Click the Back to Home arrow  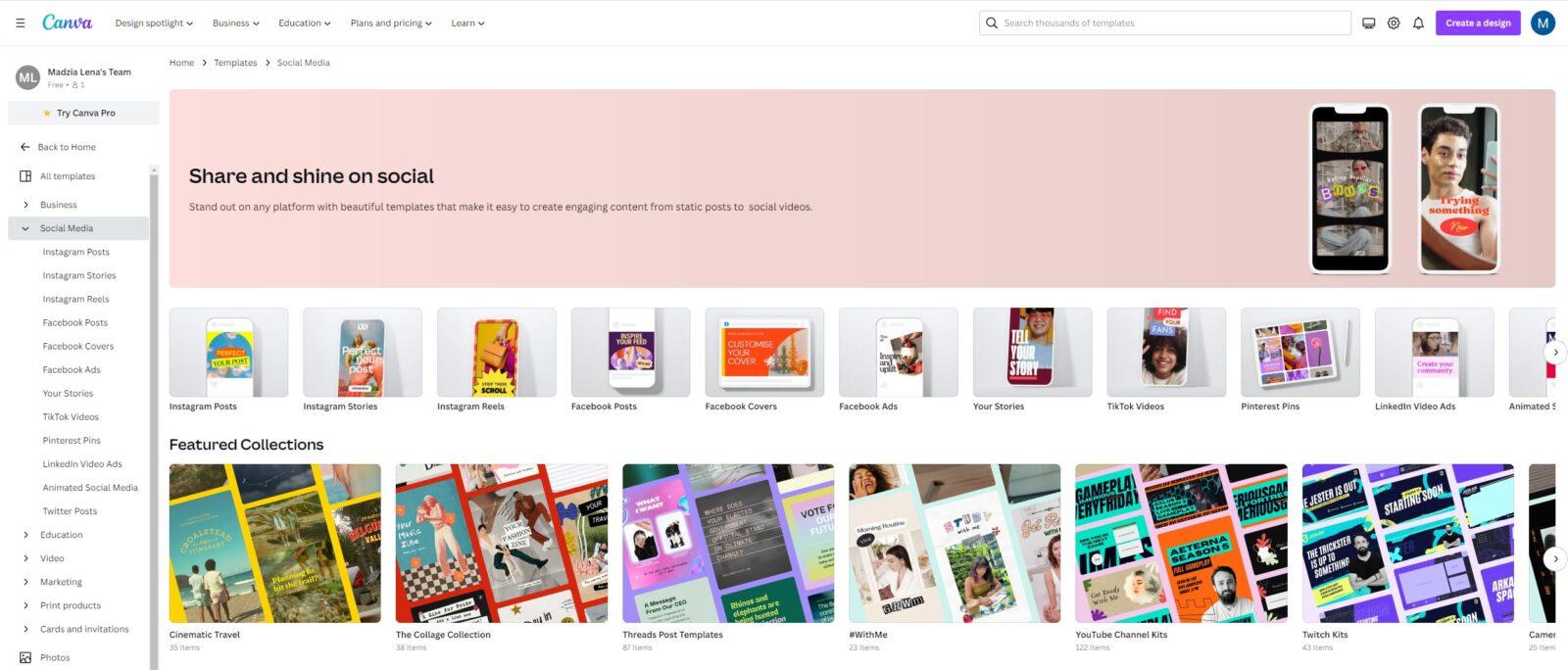pos(25,147)
